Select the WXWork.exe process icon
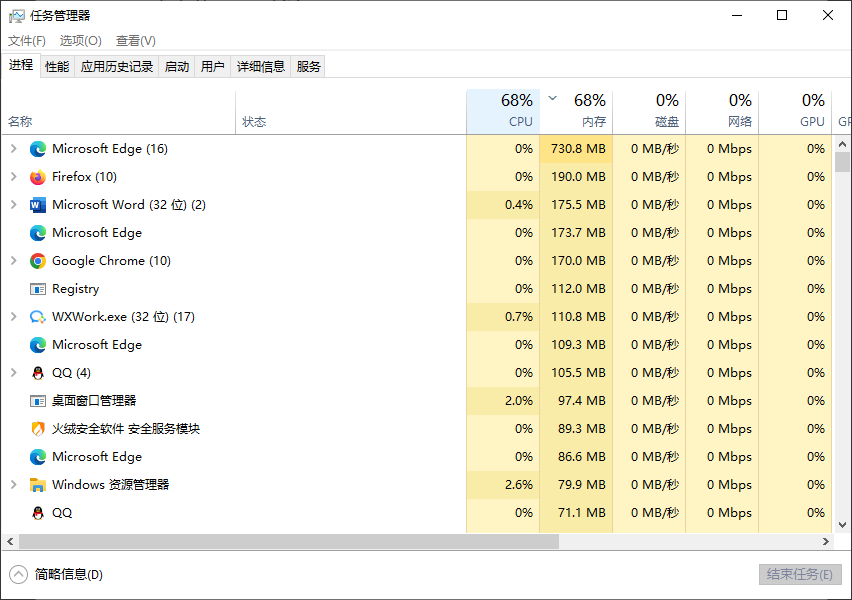The width and height of the screenshot is (852, 600). click(38, 317)
